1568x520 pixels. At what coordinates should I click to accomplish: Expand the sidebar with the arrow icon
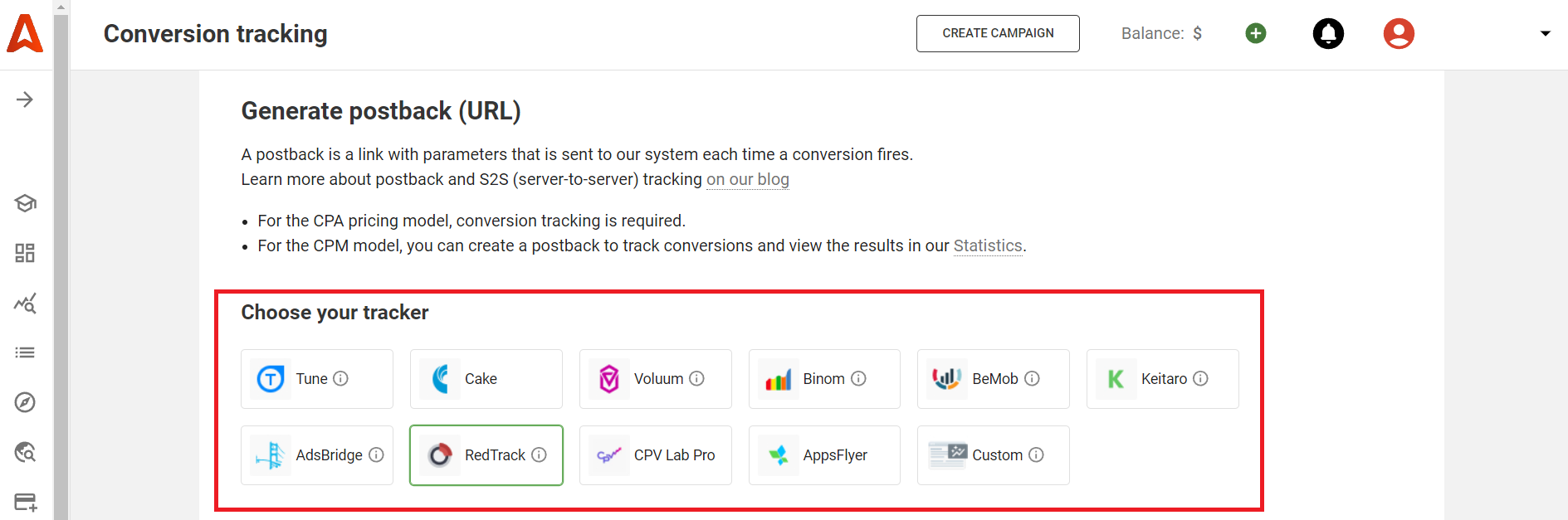point(25,100)
